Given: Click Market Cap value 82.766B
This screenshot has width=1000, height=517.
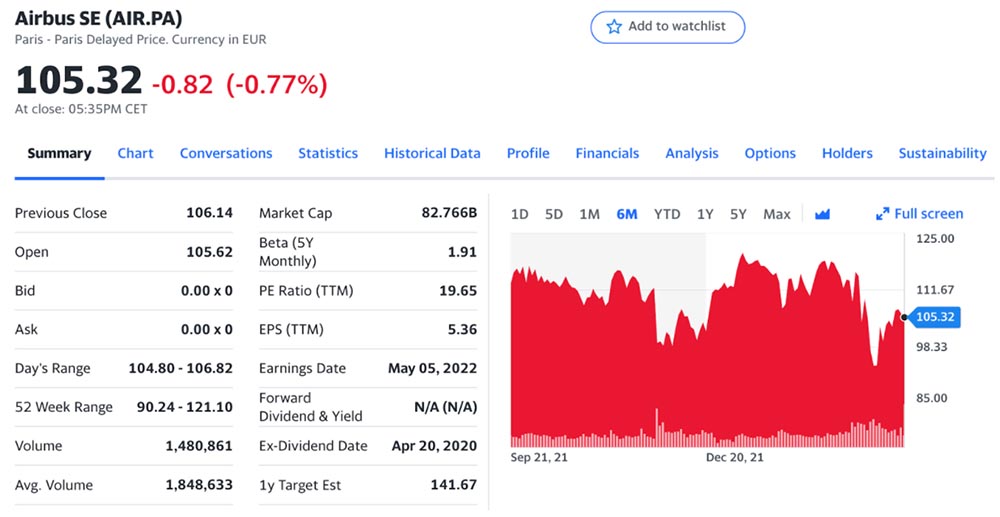Looking at the screenshot, I should pyautogui.click(x=449, y=213).
